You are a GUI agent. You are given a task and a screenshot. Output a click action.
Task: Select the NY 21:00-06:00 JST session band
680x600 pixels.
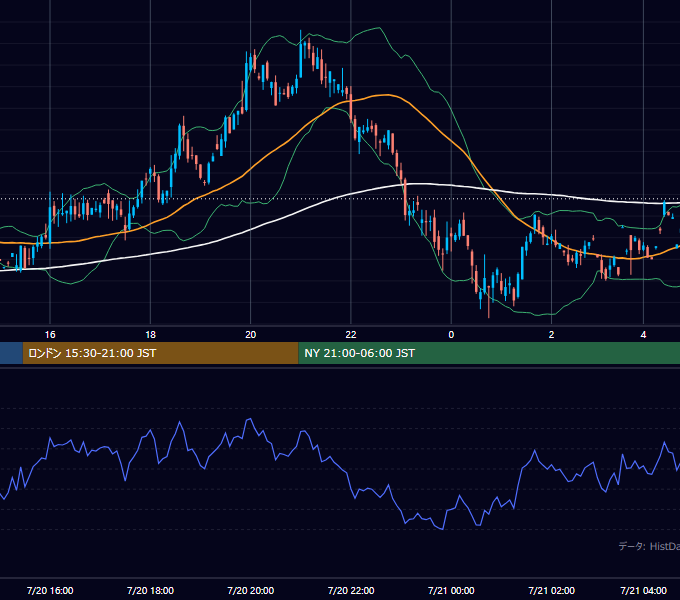point(489,353)
